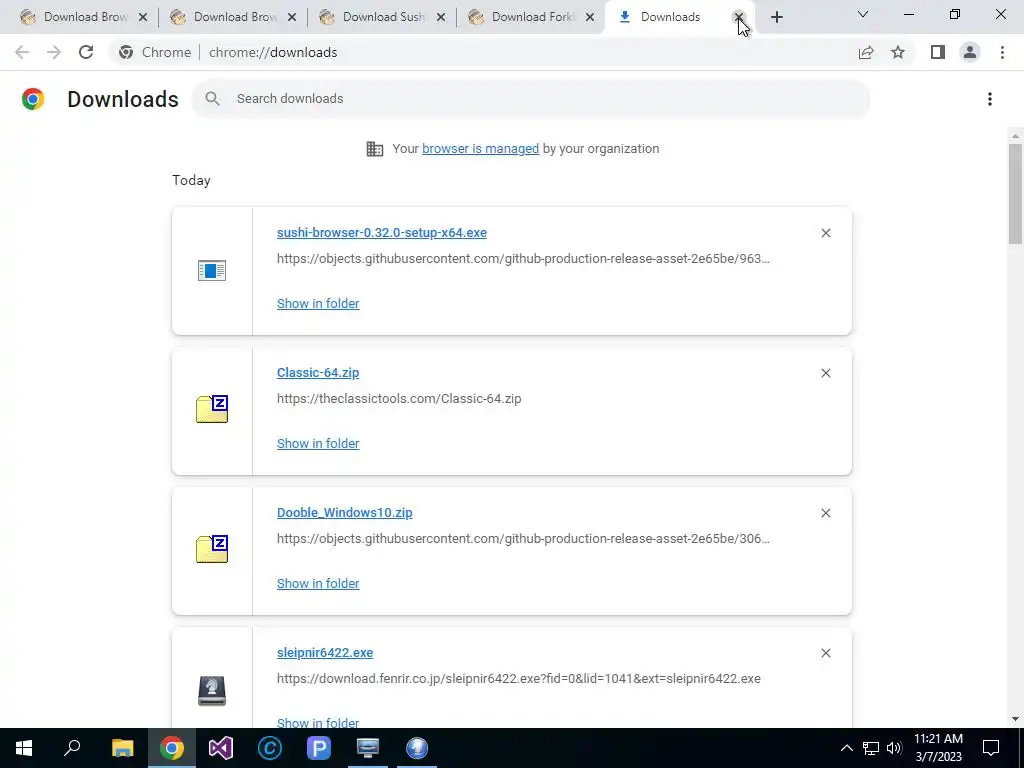The image size is (1024, 768).
Task: Remove sleipnir6422.exe from the list
Action: click(x=826, y=653)
